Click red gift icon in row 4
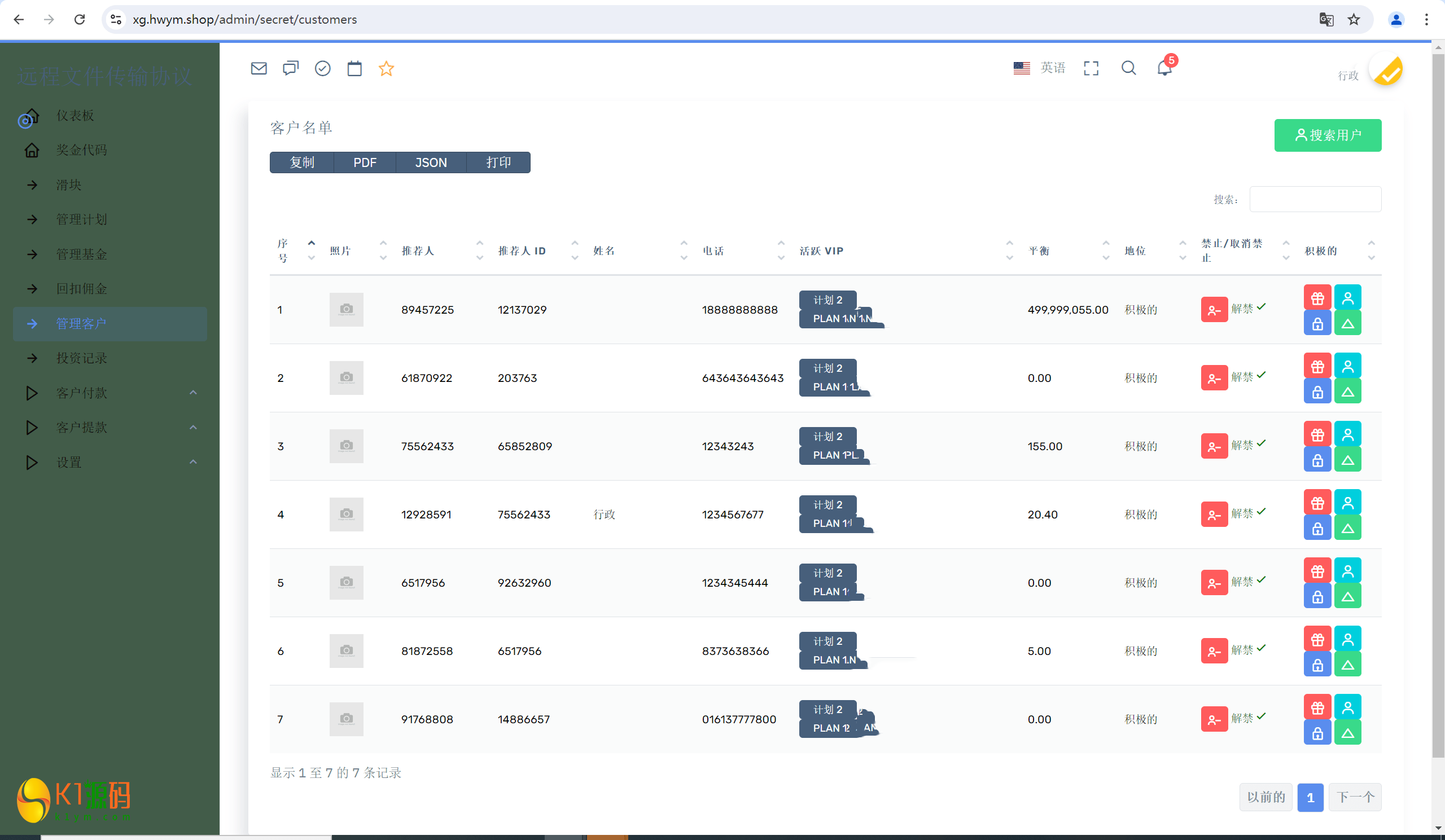 [1317, 503]
